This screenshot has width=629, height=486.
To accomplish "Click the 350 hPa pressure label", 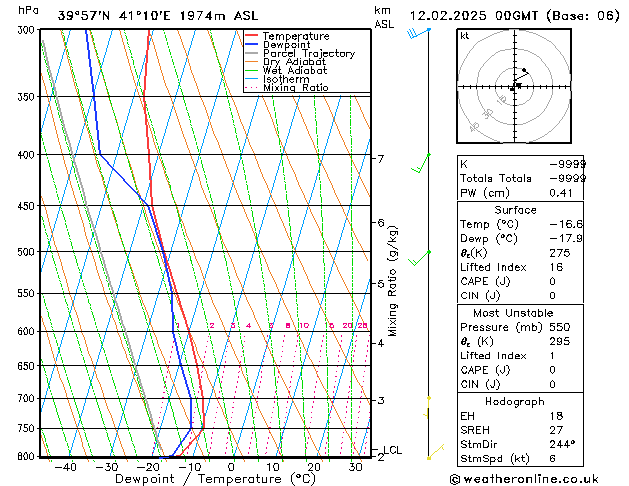I will [x=28, y=97].
